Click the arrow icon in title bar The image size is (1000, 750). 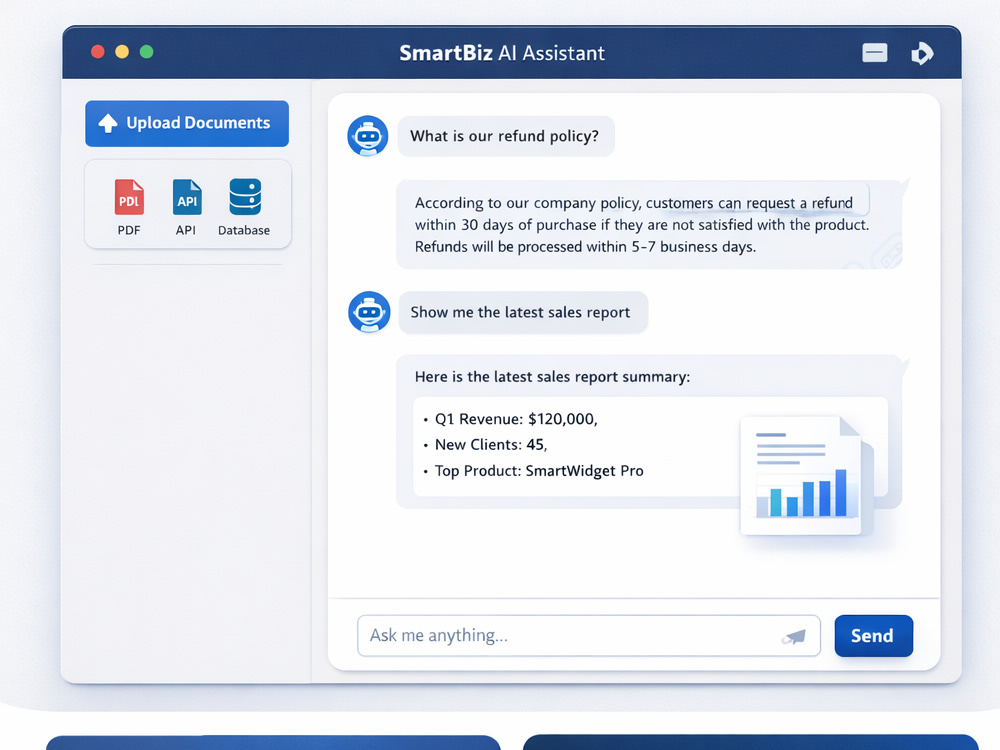(x=922, y=54)
